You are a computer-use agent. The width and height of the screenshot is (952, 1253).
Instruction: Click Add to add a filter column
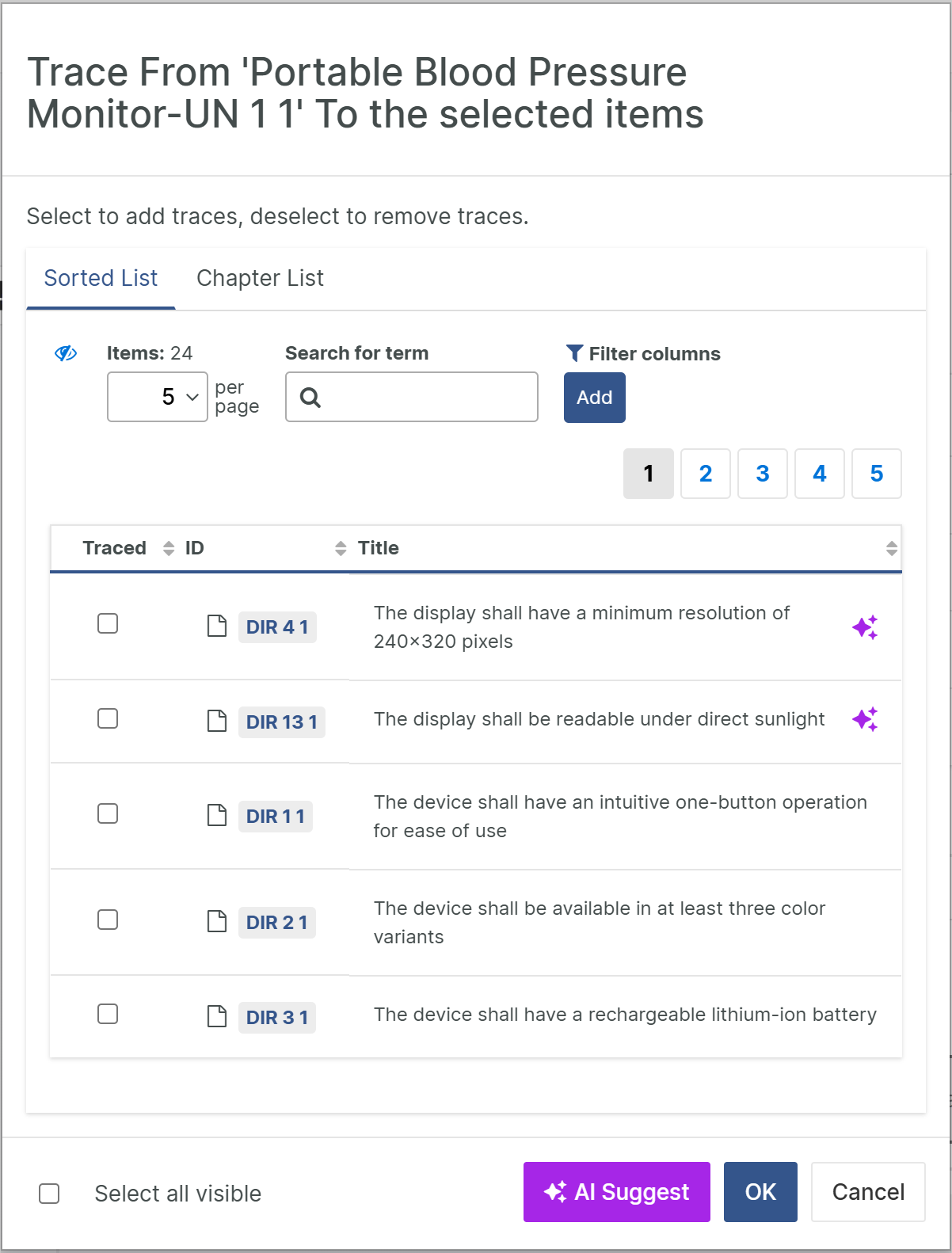tap(594, 398)
